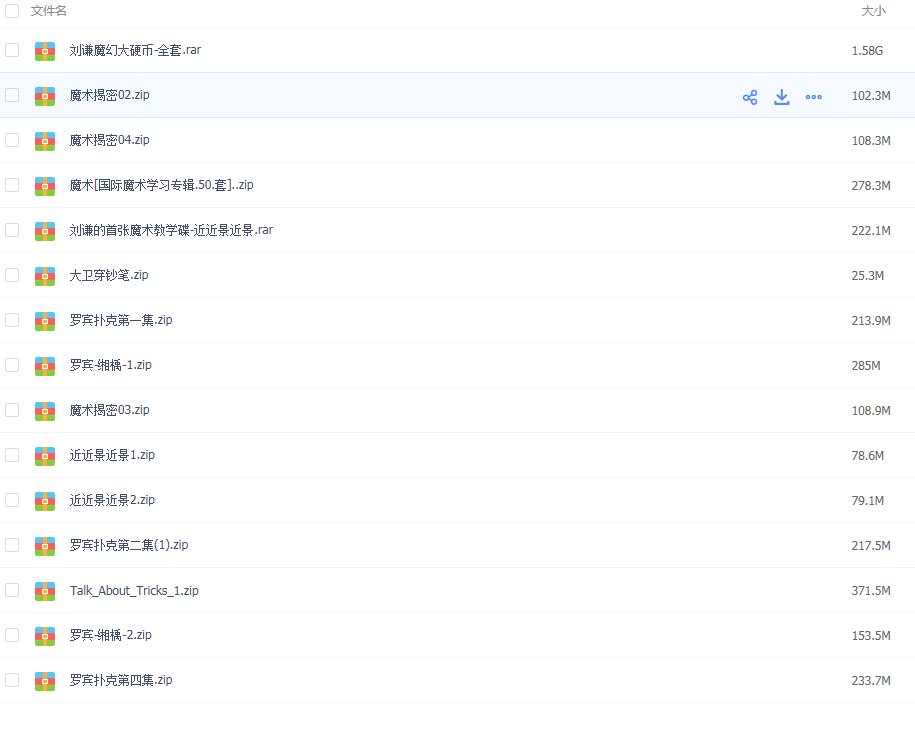
Task: Open file name 魔术揭密03.zip
Action: pos(110,410)
